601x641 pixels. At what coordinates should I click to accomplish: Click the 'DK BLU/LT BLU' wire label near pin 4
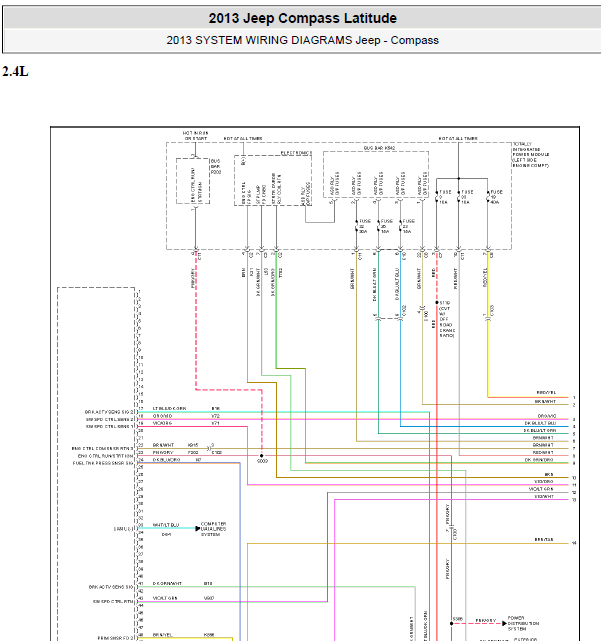[540, 423]
